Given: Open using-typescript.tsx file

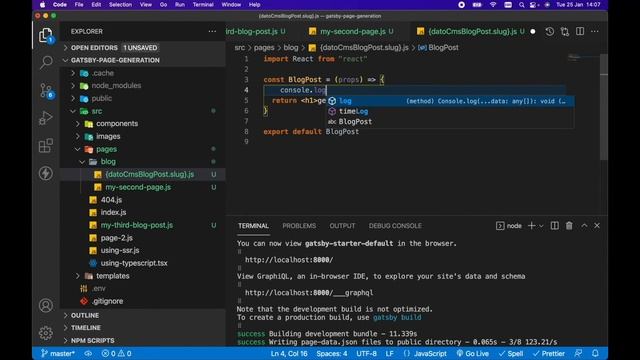Looking at the screenshot, I should click(134, 263).
